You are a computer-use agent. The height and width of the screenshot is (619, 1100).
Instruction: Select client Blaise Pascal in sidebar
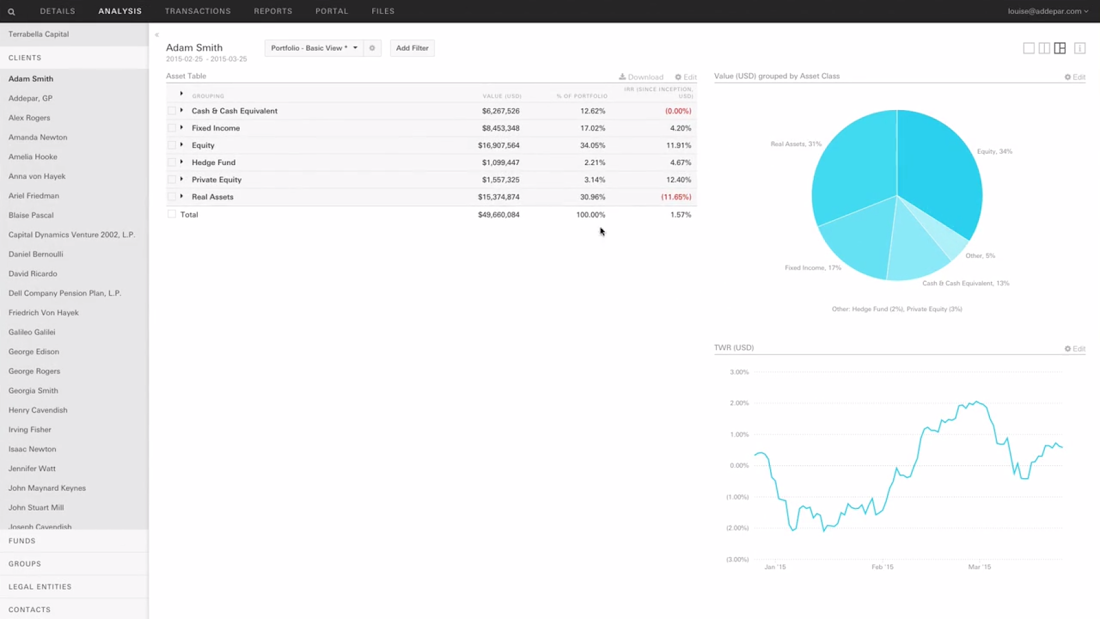click(31, 215)
